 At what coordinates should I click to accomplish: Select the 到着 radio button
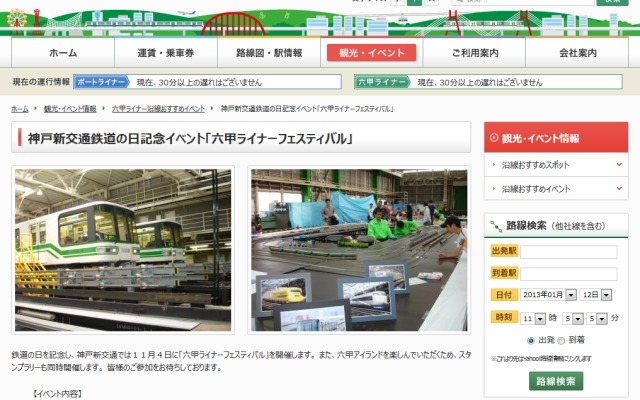coord(561,340)
